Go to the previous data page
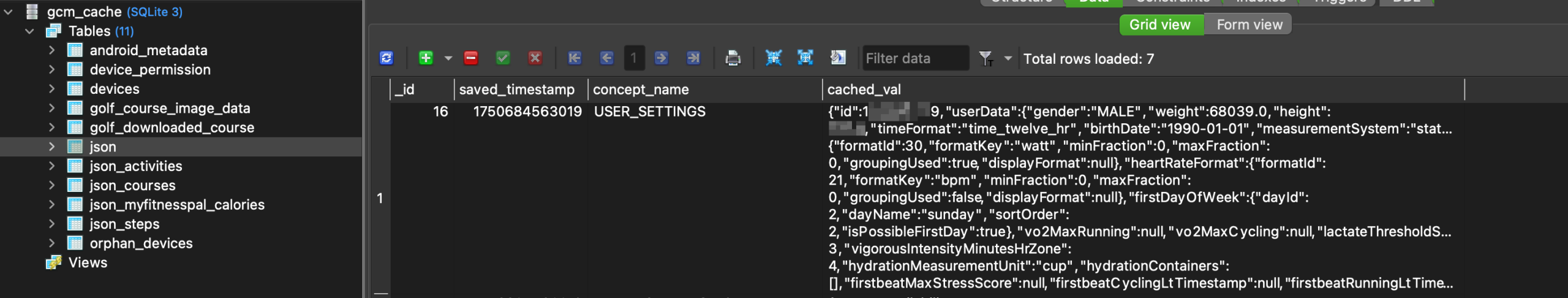The image size is (1568, 298). (x=606, y=58)
